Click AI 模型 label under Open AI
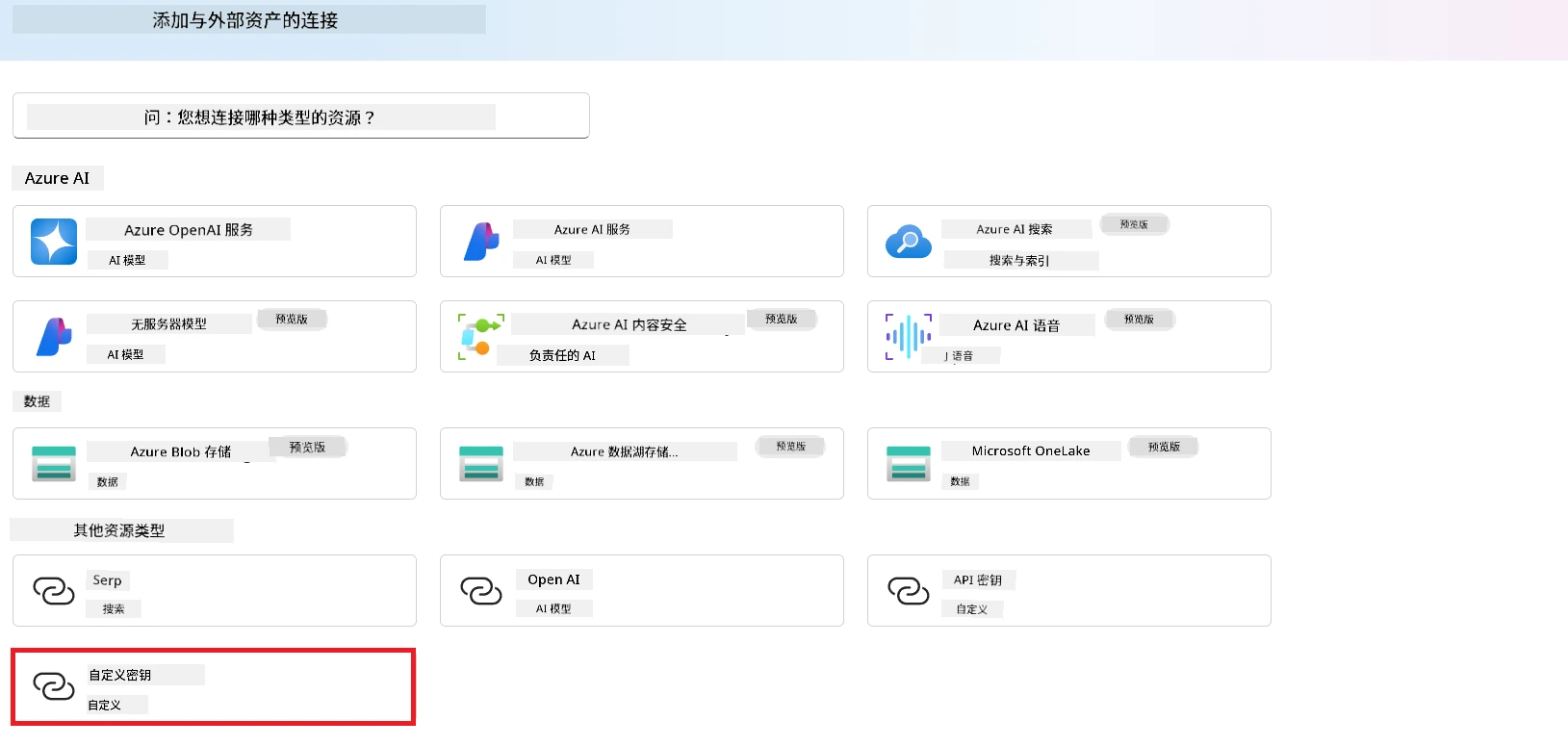The image size is (1568, 746). (553, 608)
